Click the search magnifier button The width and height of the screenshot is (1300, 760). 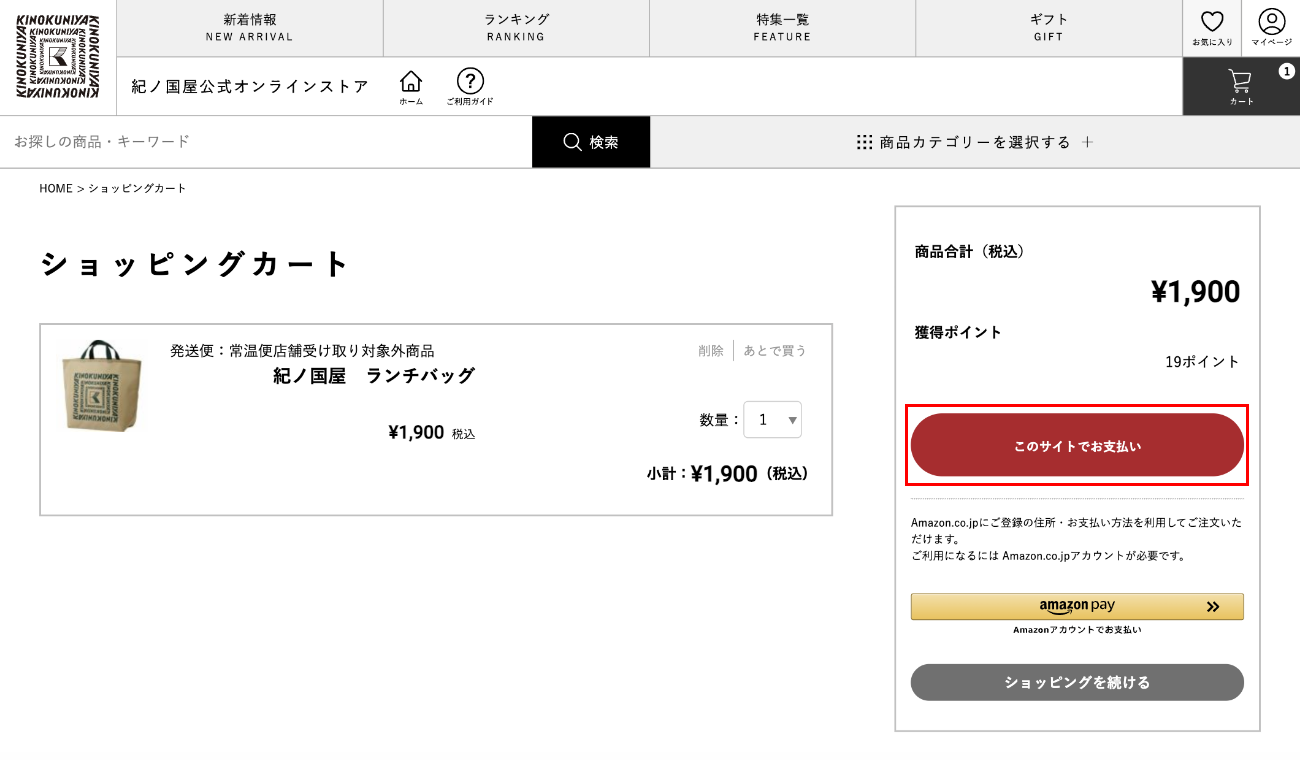(x=590, y=142)
